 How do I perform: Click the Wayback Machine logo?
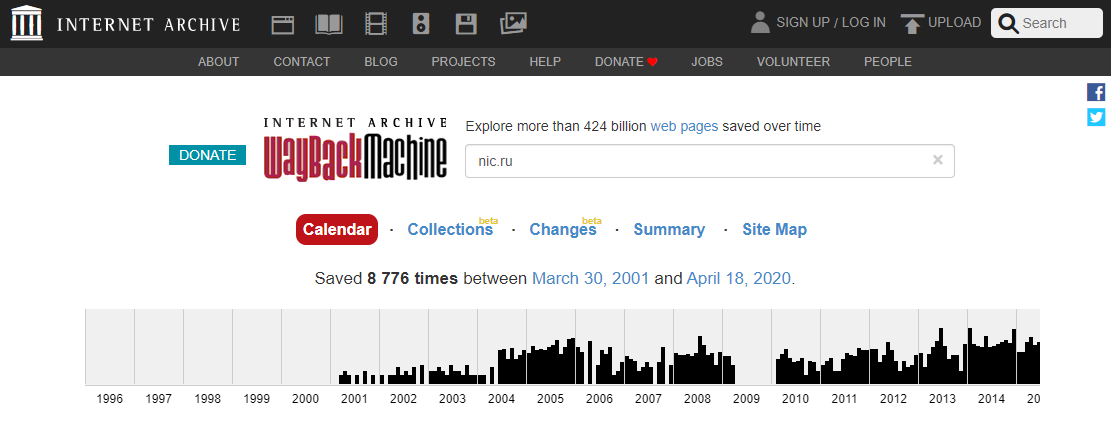click(356, 149)
